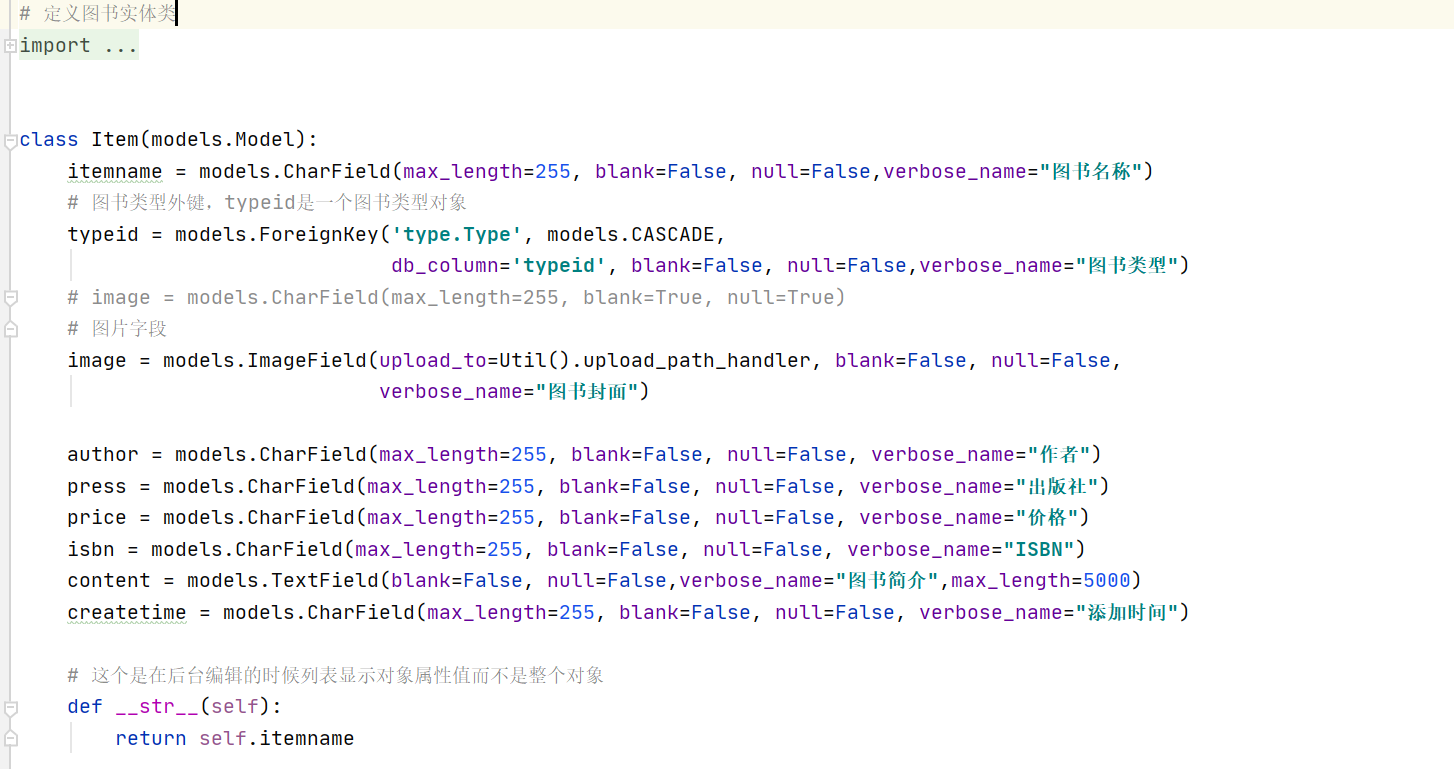Viewport: 1454px width, 769px height.
Task: Click the 'createtime' variable
Action: tap(127, 613)
